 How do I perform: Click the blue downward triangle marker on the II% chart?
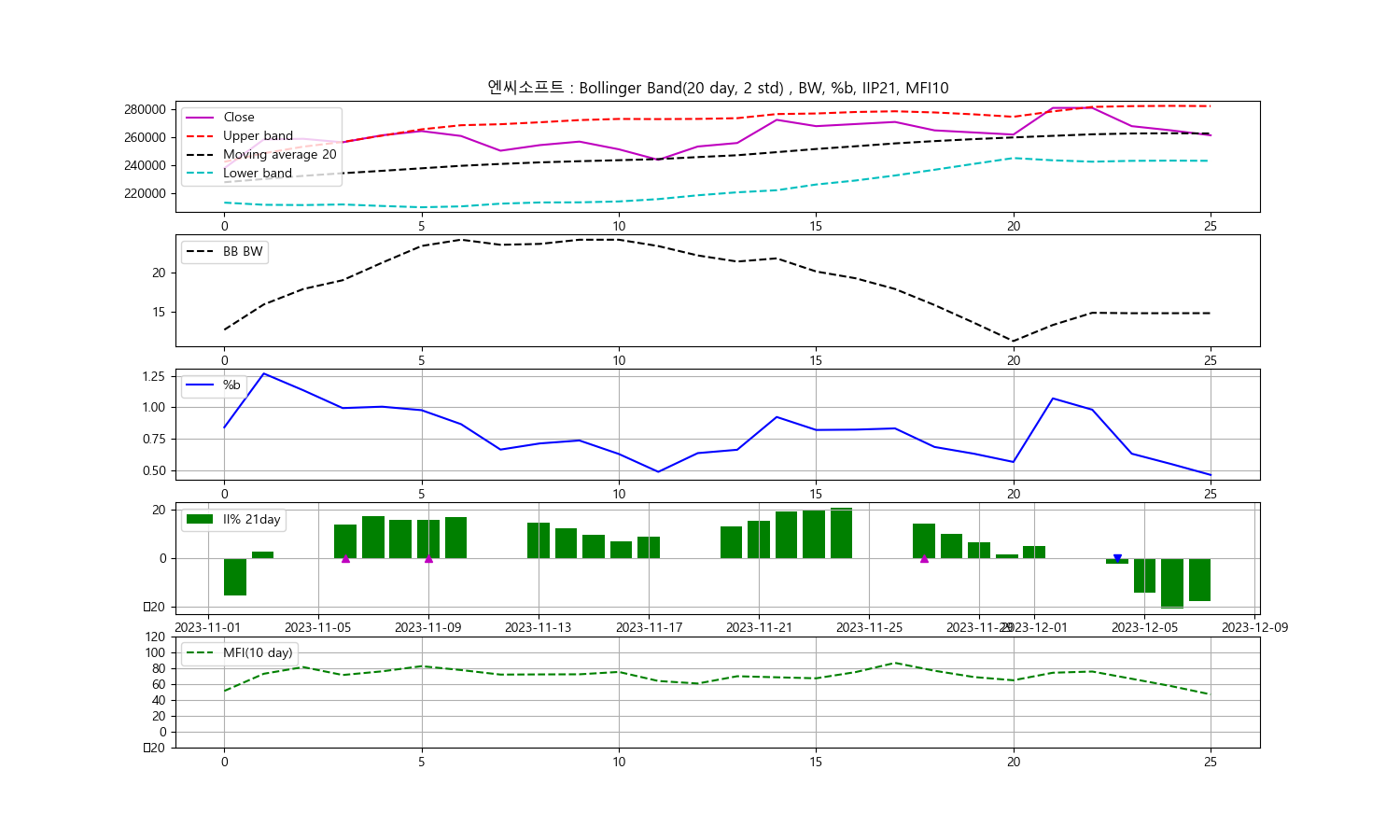[x=1117, y=558]
